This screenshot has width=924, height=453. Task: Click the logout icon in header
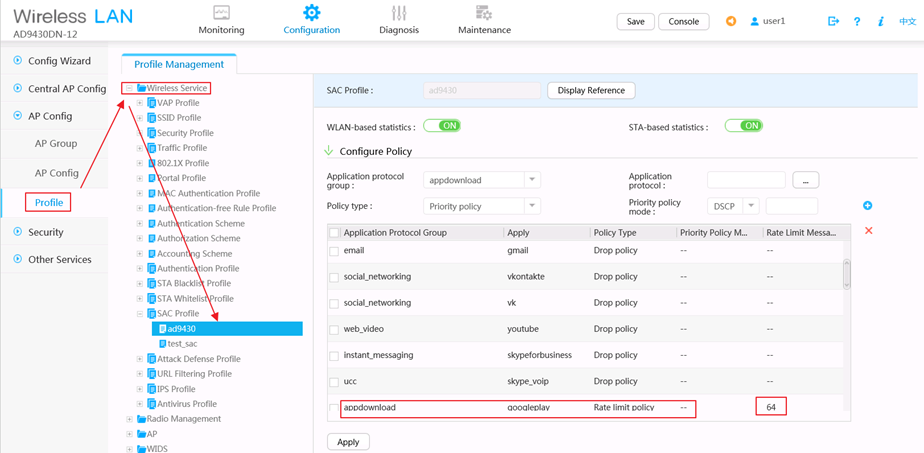click(x=833, y=21)
